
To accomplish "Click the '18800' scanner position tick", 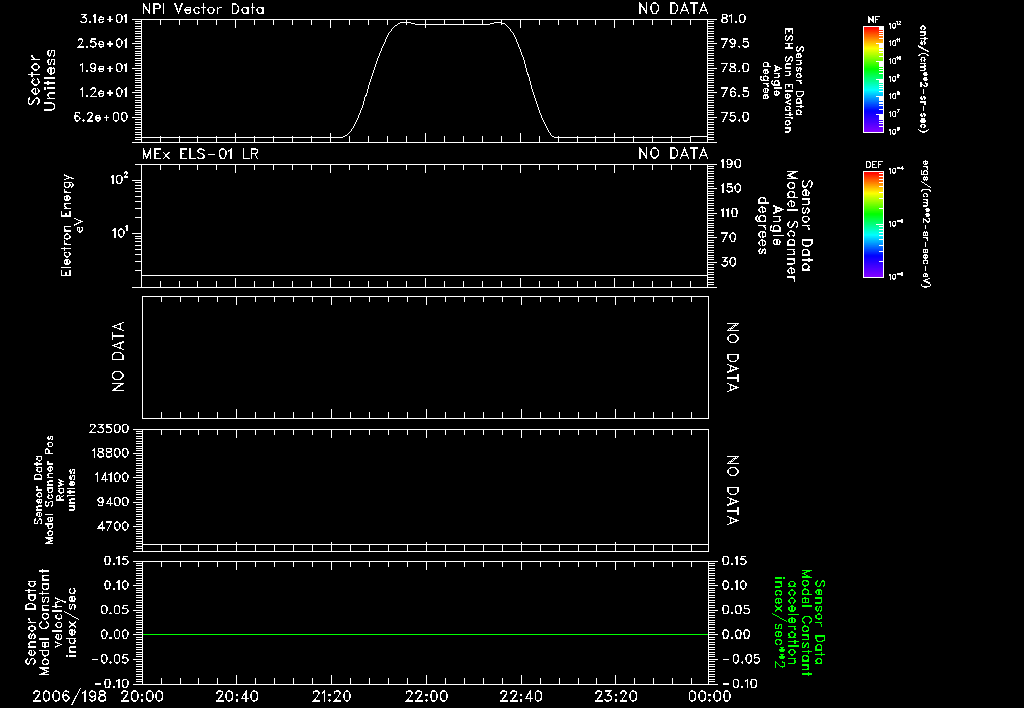I will 108,453.
